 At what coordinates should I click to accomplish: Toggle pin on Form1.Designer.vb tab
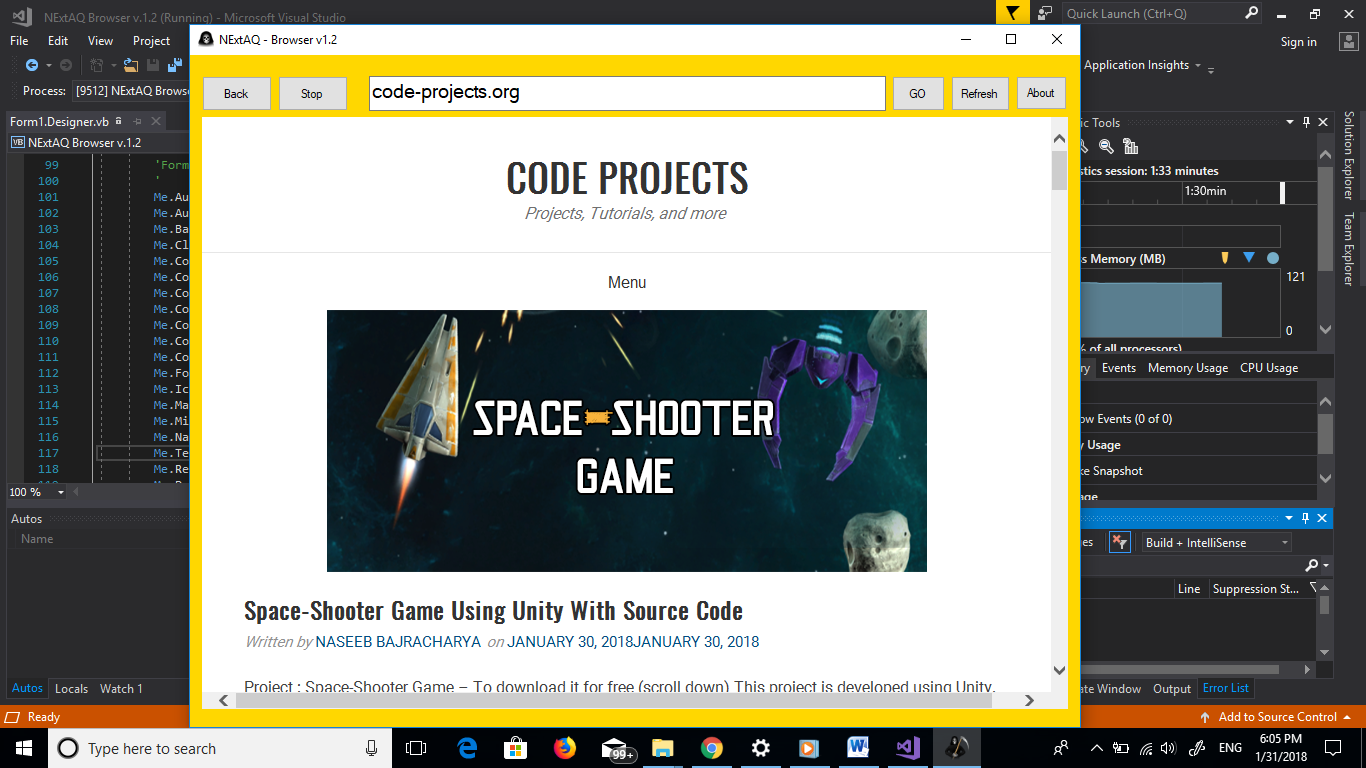tap(119, 121)
